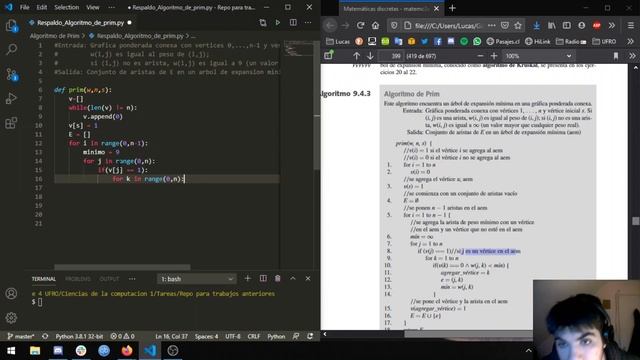
Task: Select the Respaldo_Algoritmo_de_prim.py editor tab
Action: click(80, 23)
